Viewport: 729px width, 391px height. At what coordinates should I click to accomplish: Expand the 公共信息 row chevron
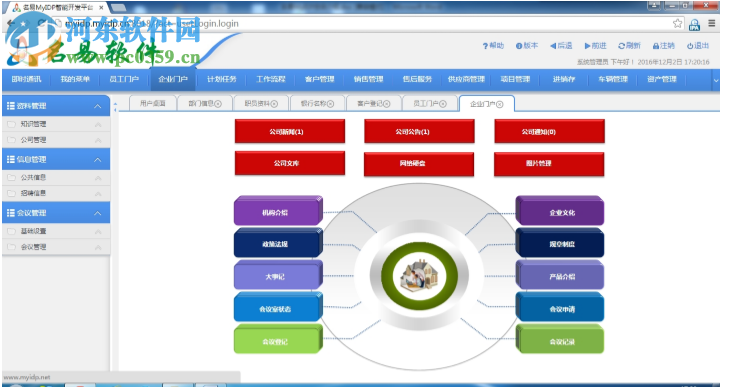pos(98,178)
